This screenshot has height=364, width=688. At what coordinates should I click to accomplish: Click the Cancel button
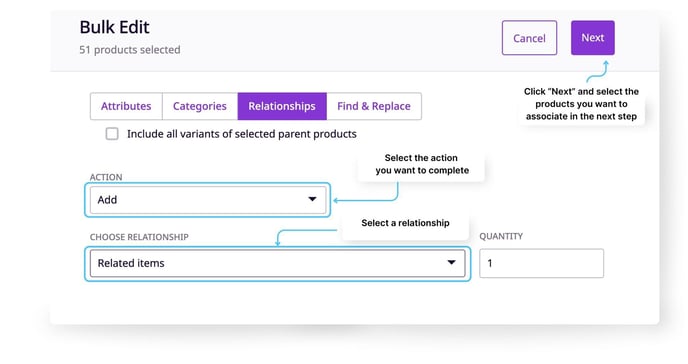pyautogui.click(x=529, y=38)
